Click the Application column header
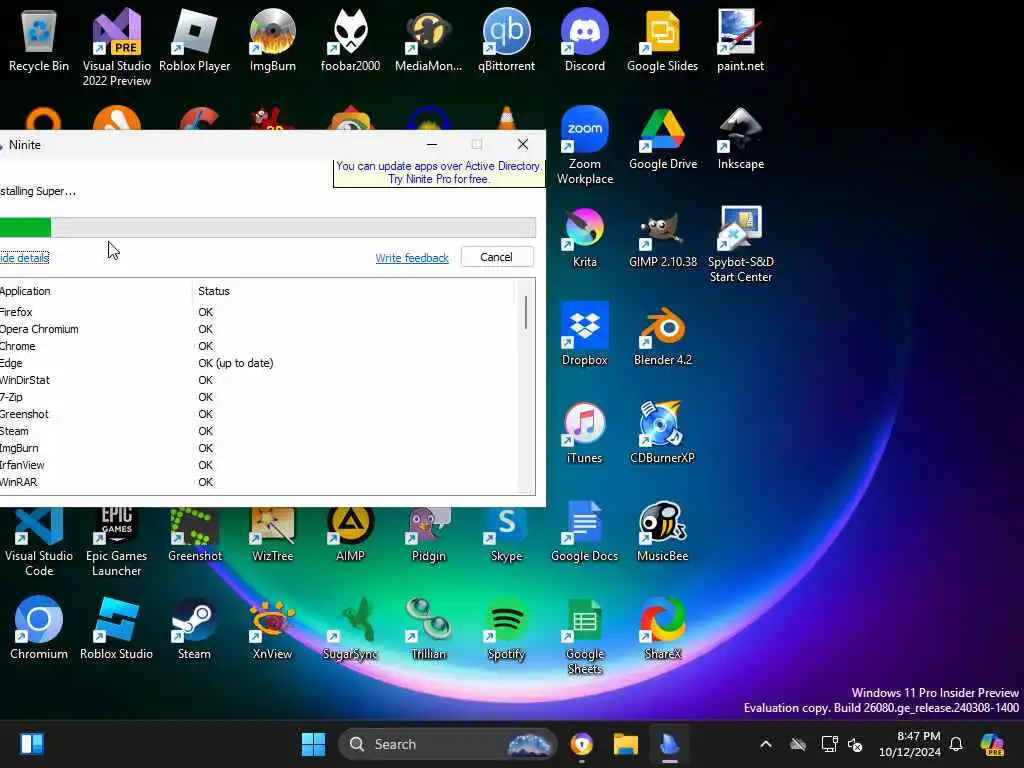 point(96,291)
